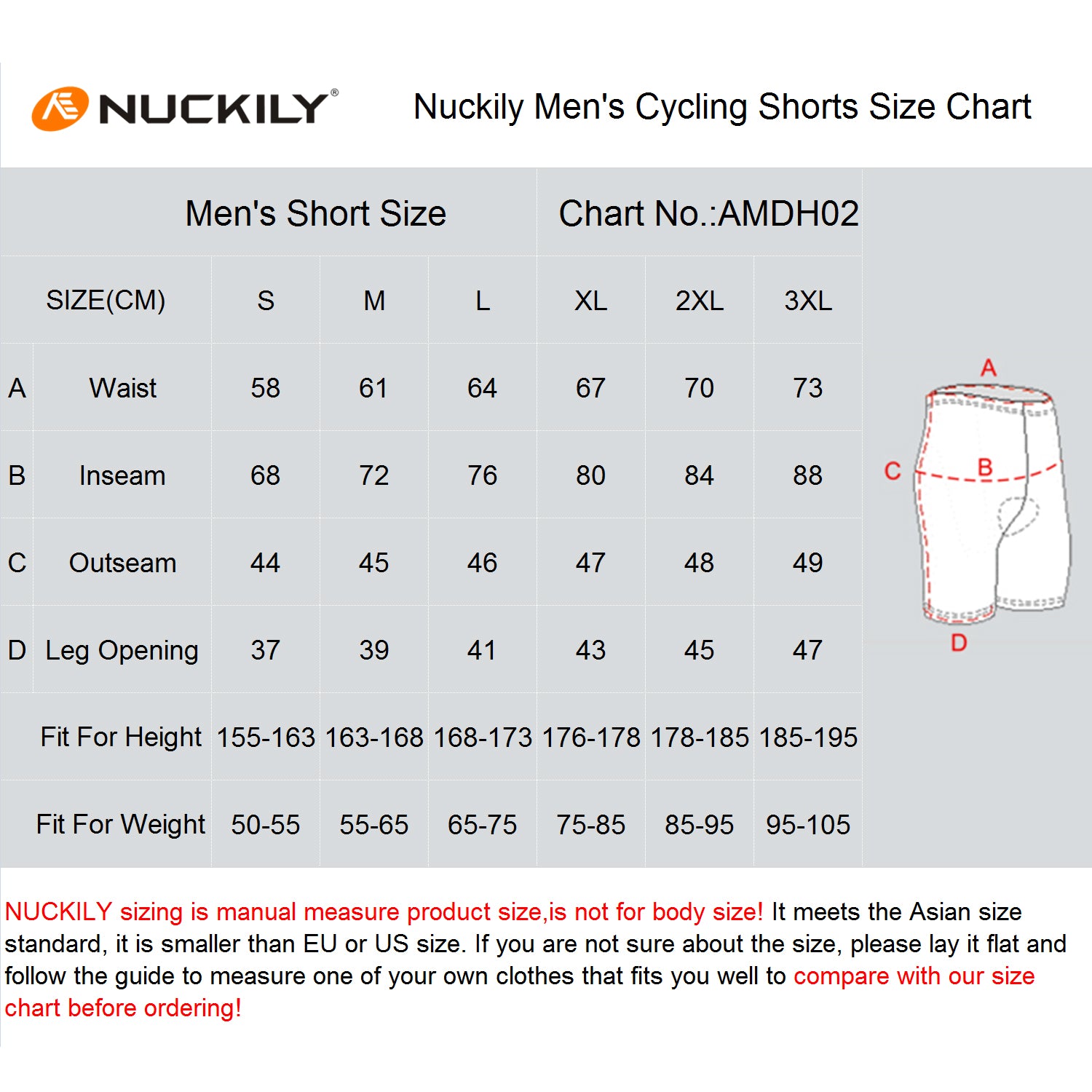Click the 2XL waist value 70

[699, 388]
